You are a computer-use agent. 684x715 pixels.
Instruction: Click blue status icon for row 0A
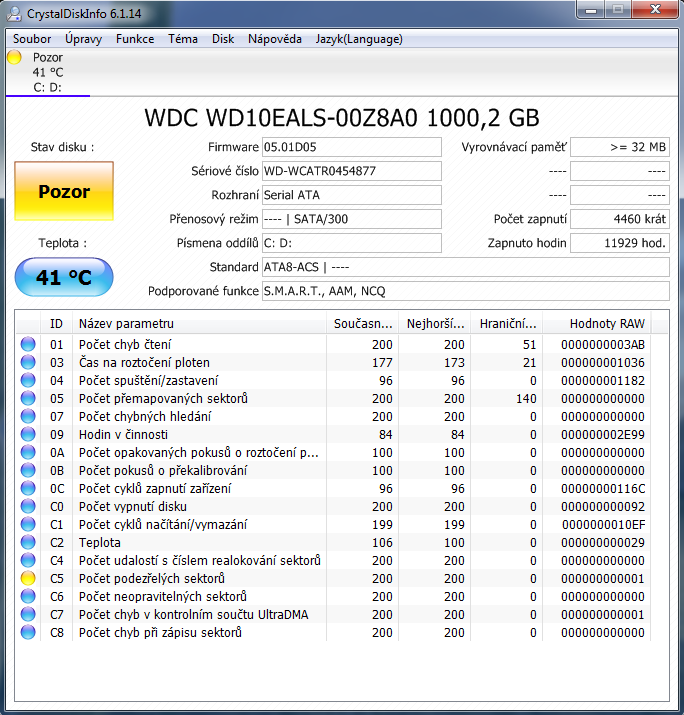coord(28,452)
